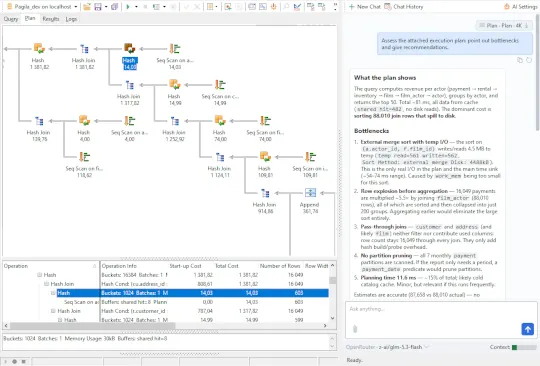Viewport: 540px width, 366px height.
Task: Select the Hash 74,00 plan node
Action: pyautogui.click(x=220, y=128)
